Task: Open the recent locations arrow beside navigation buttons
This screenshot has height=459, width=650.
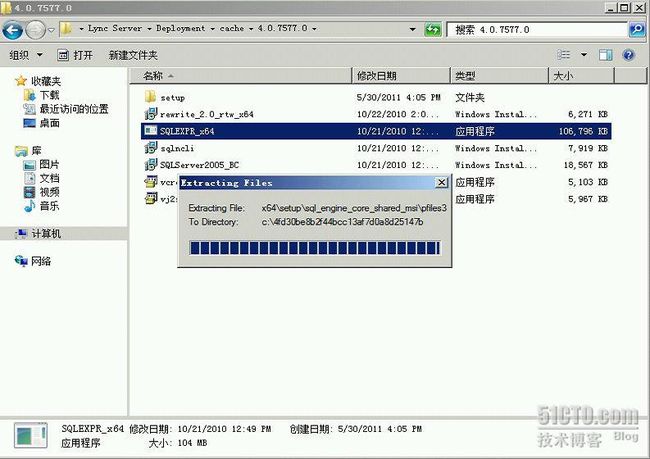Action: pos(51,30)
